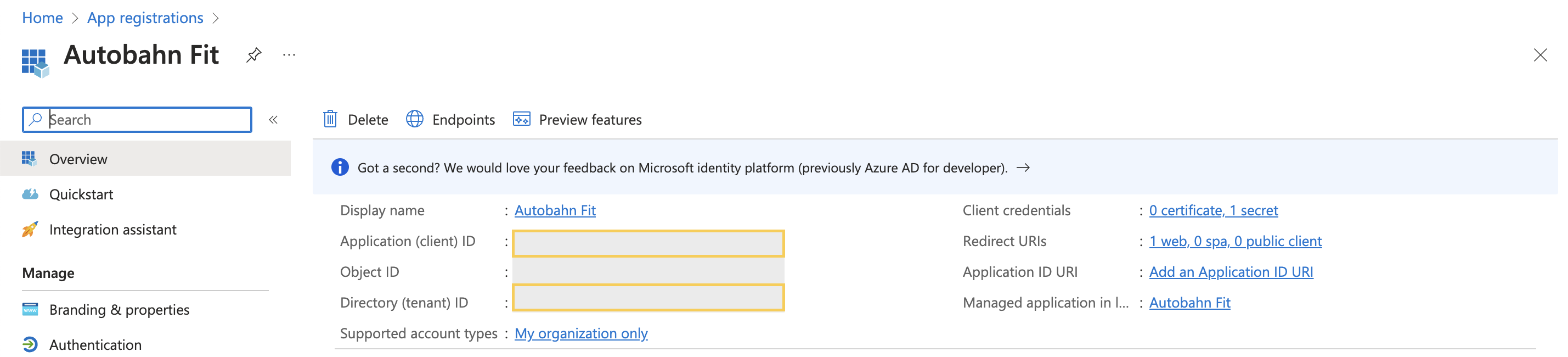Click the info icon in feedback banner
Screen dimensions: 1568x357
pyautogui.click(x=340, y=168)
